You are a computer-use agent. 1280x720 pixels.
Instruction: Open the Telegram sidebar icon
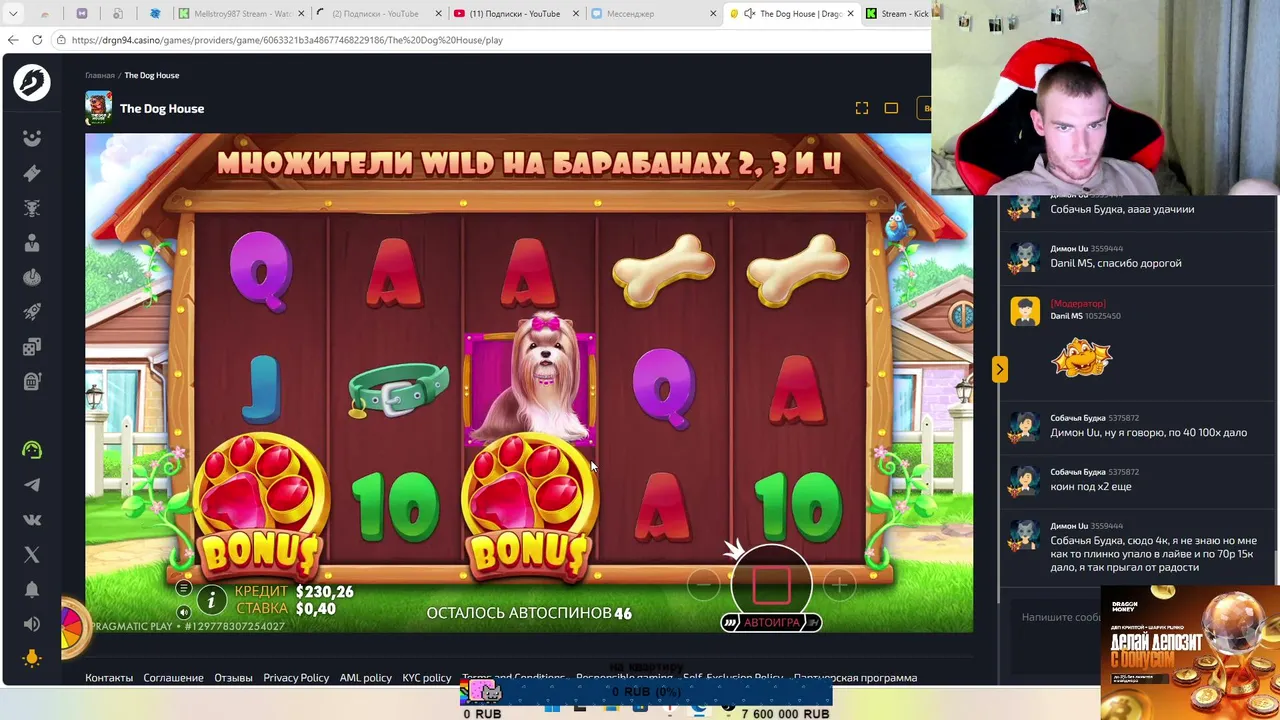(x=32, y=485)
